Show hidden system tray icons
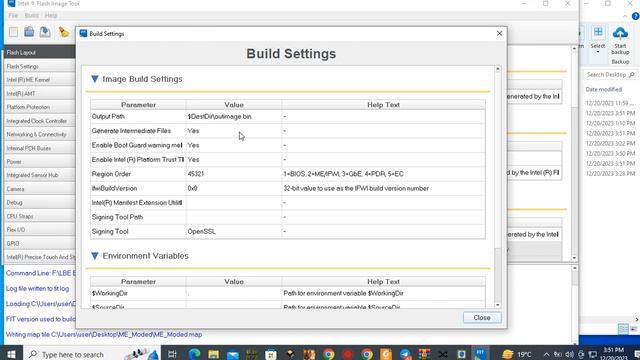The height and width of the screenshot is (360, 640). pyautogui.click(x=546, y=354)
